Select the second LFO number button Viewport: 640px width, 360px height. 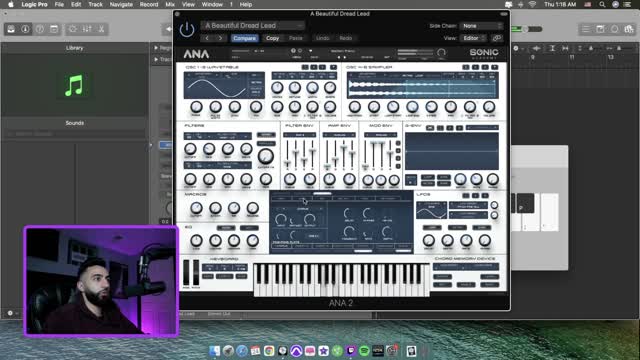pyautogui.click(x=475, y=196)
